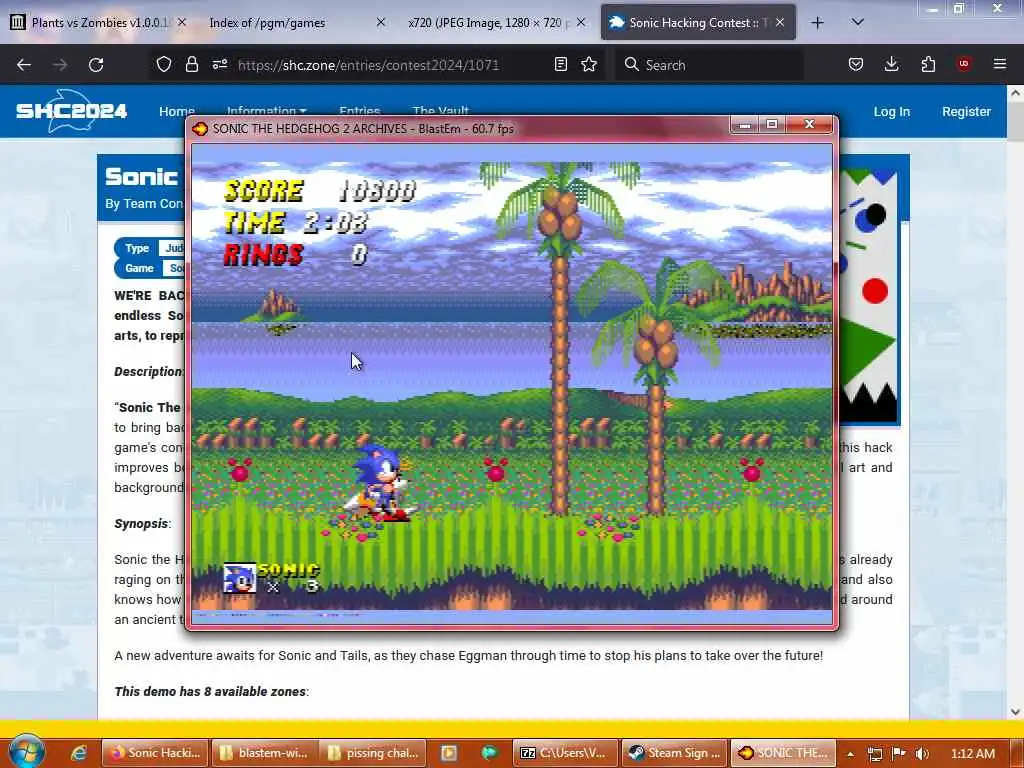Click the media player taskbar icon
Viewport: 1024px width, 768px height.
click(449, 753)
